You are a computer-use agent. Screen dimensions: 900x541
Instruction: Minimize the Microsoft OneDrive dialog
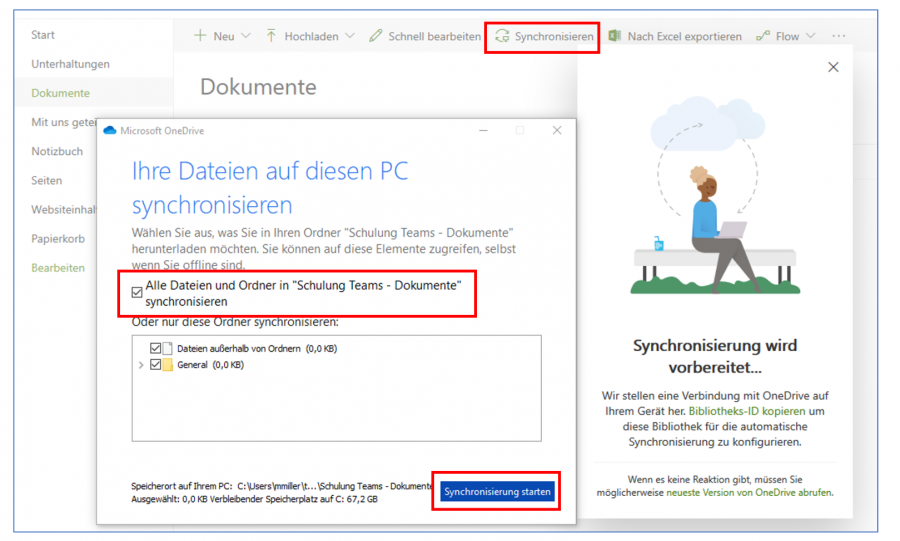[483, 130]
